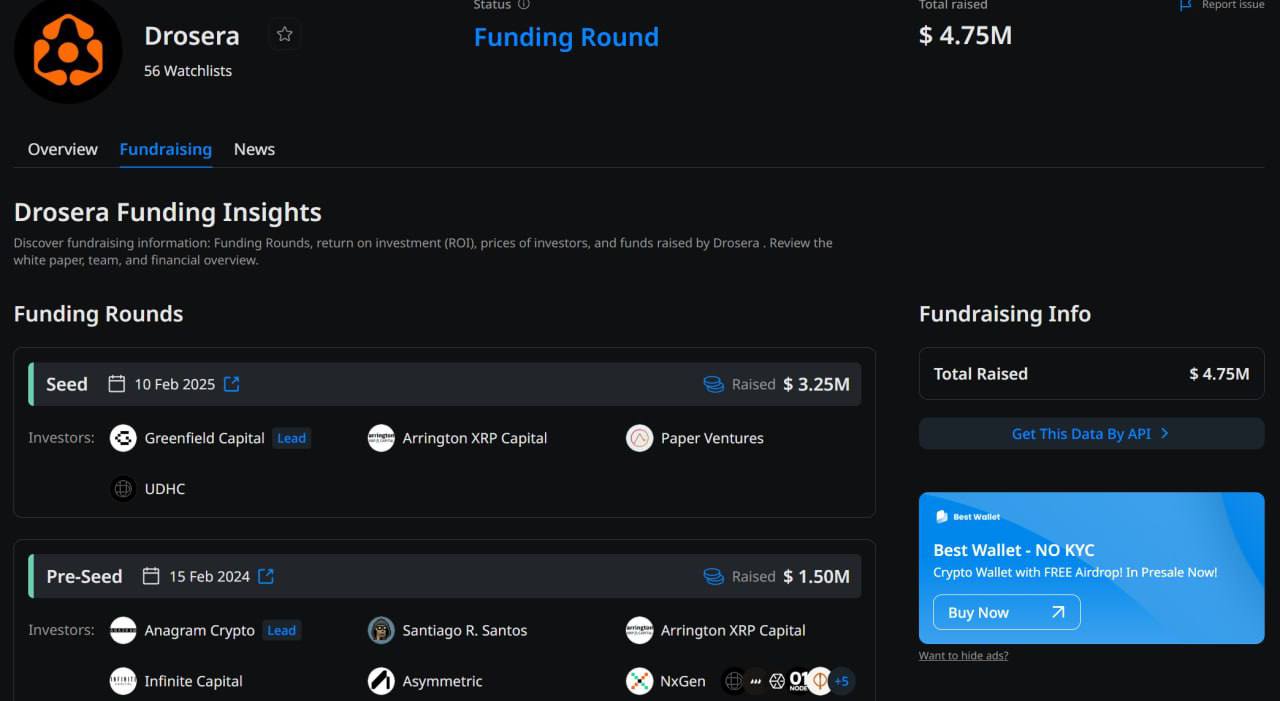
Task: Switch to the Overview tab
Action: (63, 149)
